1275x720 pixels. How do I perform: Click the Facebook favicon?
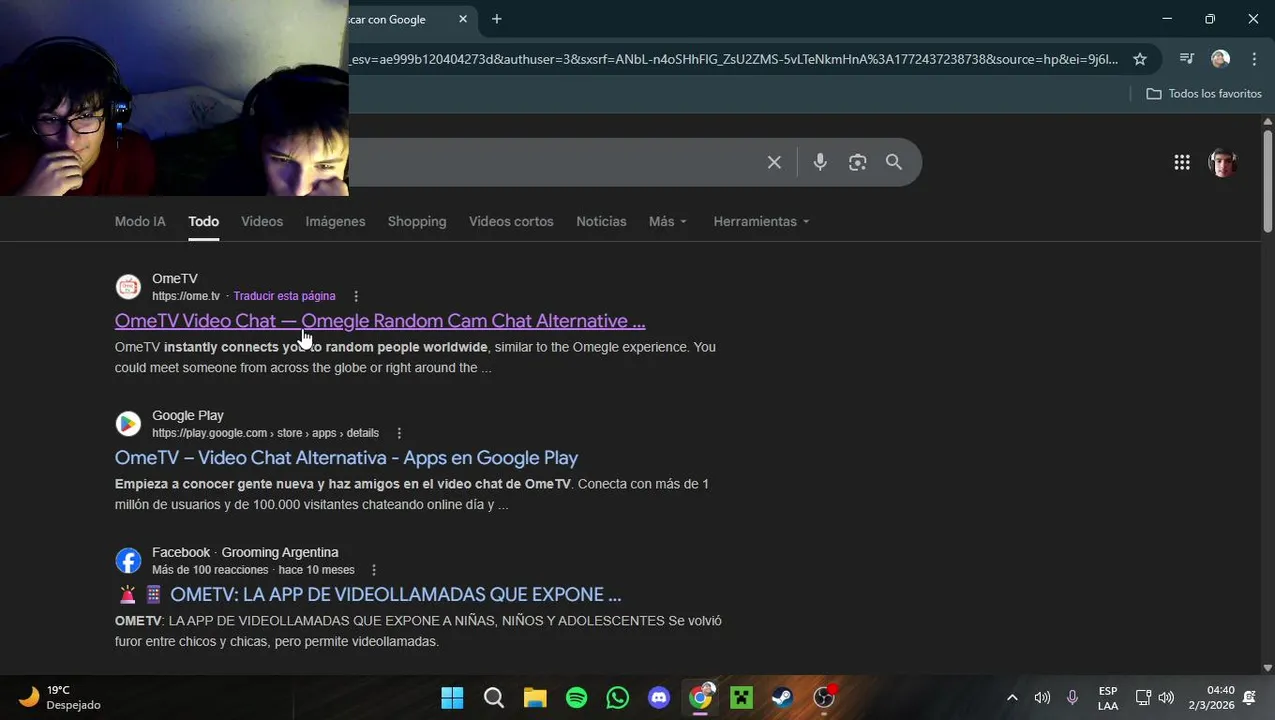tap(128, 560)
